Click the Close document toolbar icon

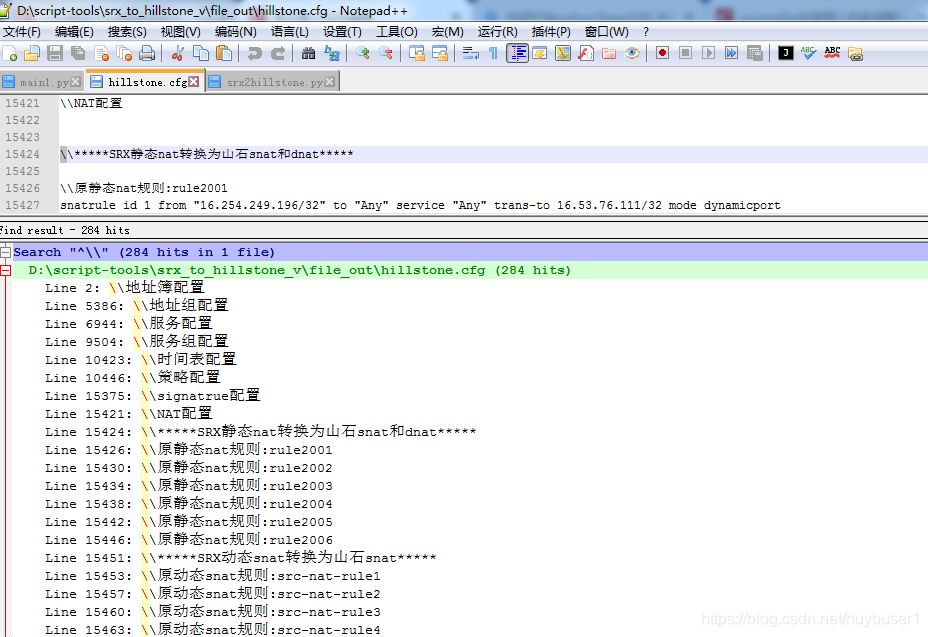point(101,54)
